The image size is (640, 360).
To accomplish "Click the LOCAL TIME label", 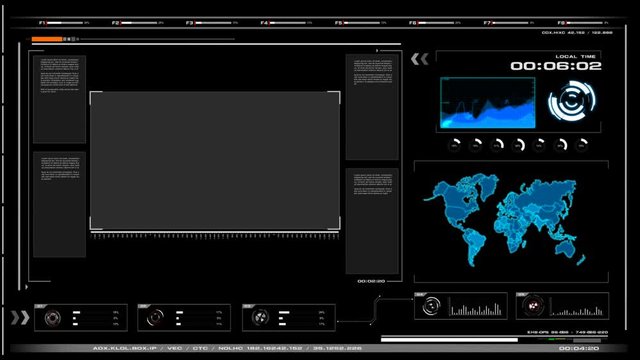I will tap(576, 56).
